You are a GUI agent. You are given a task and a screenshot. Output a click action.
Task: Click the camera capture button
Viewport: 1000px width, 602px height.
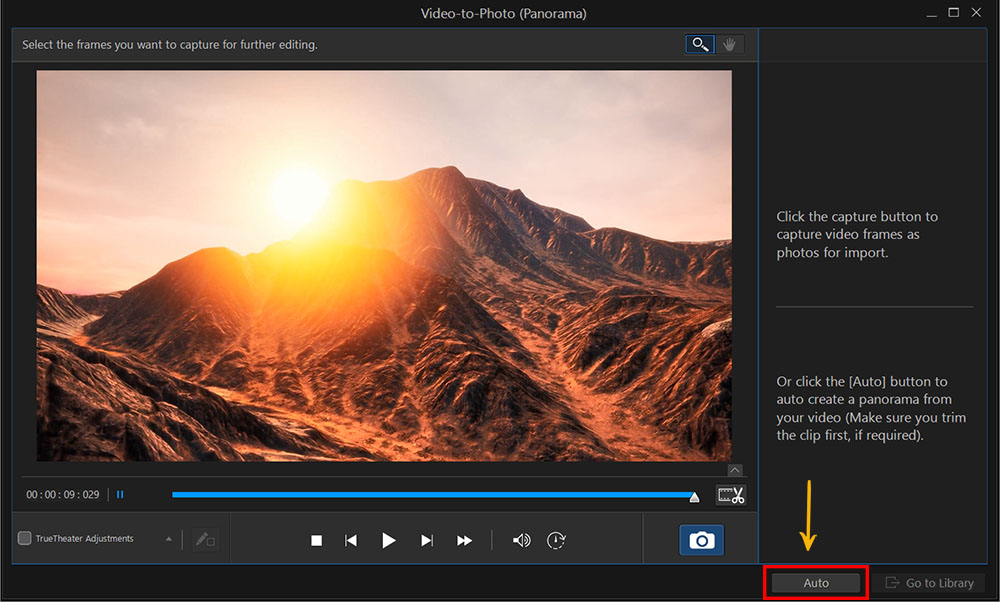point(702,540)
